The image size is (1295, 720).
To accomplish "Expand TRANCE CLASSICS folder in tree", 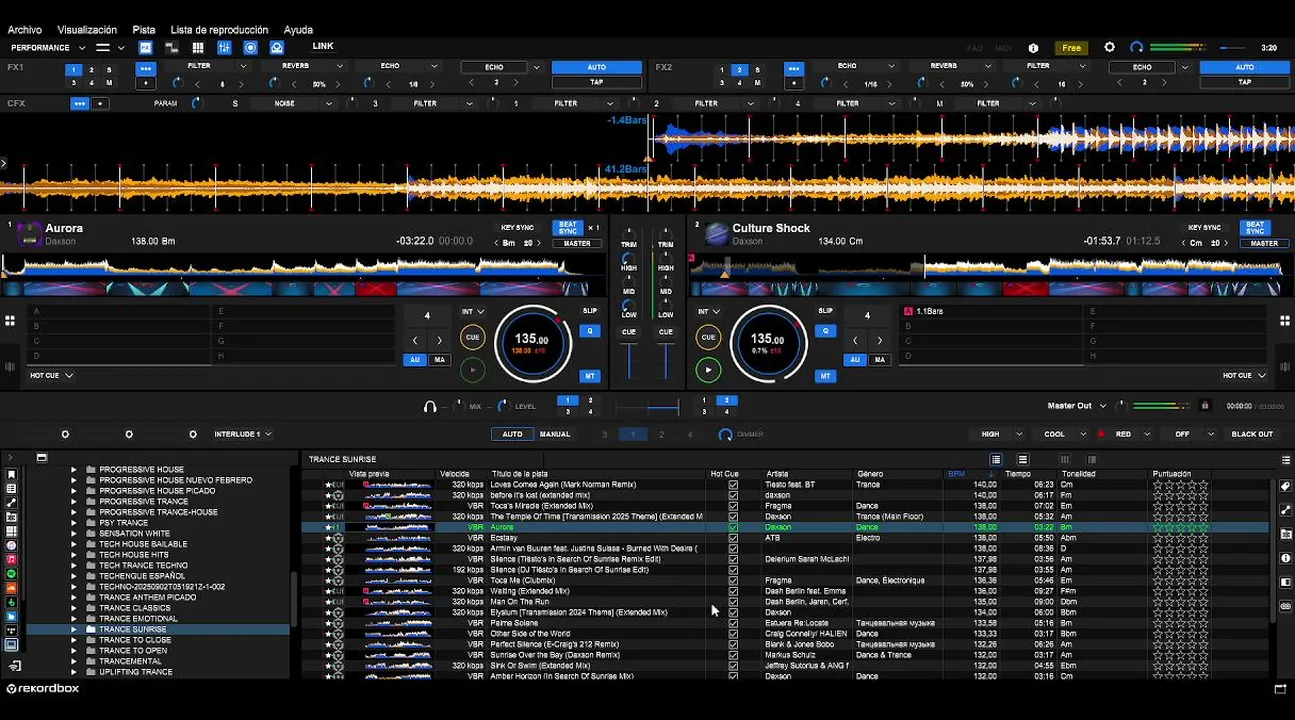I will (x=73, y=608).
